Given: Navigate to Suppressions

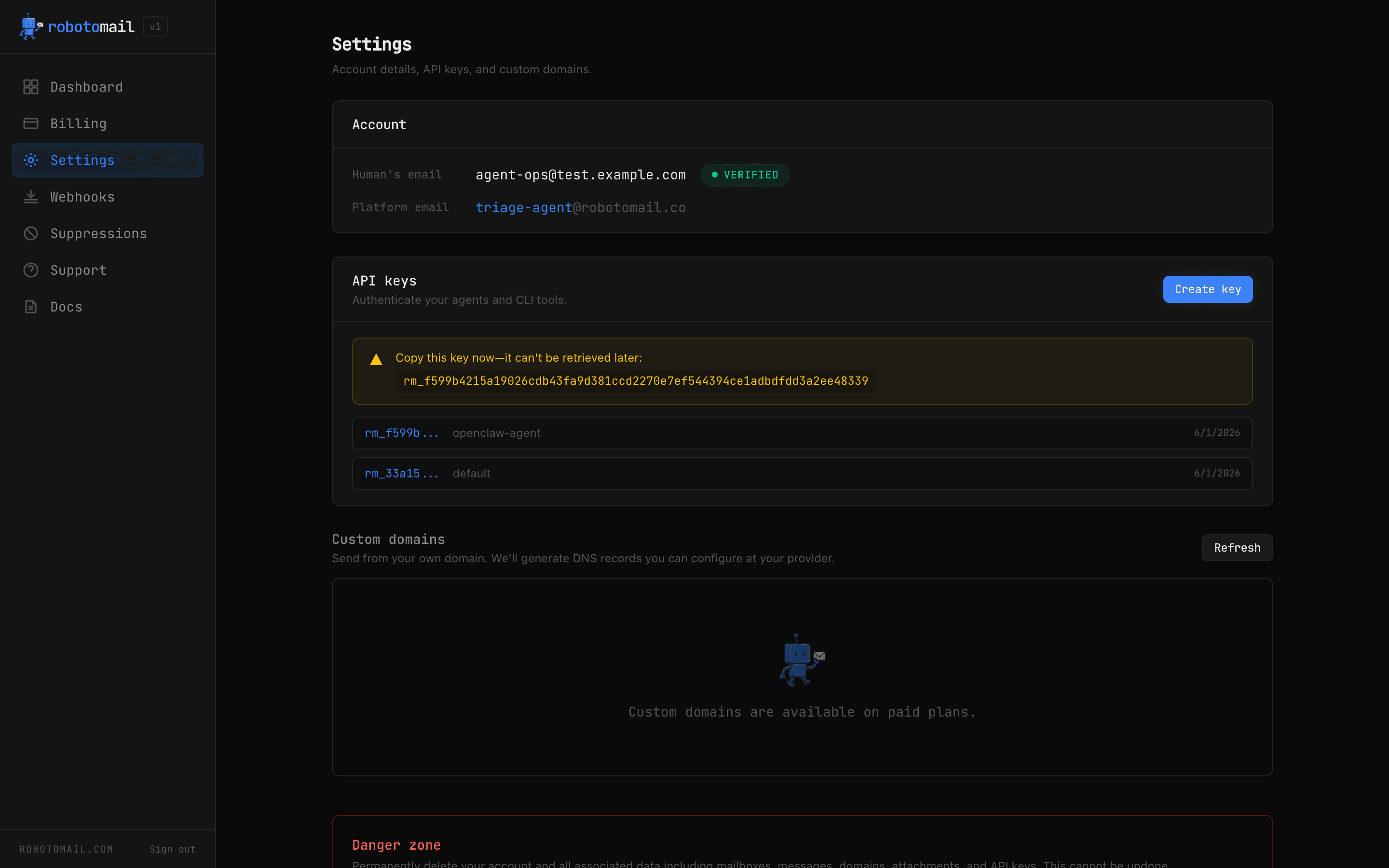Looking at the screenshot, I should click(x=108, y=234).
